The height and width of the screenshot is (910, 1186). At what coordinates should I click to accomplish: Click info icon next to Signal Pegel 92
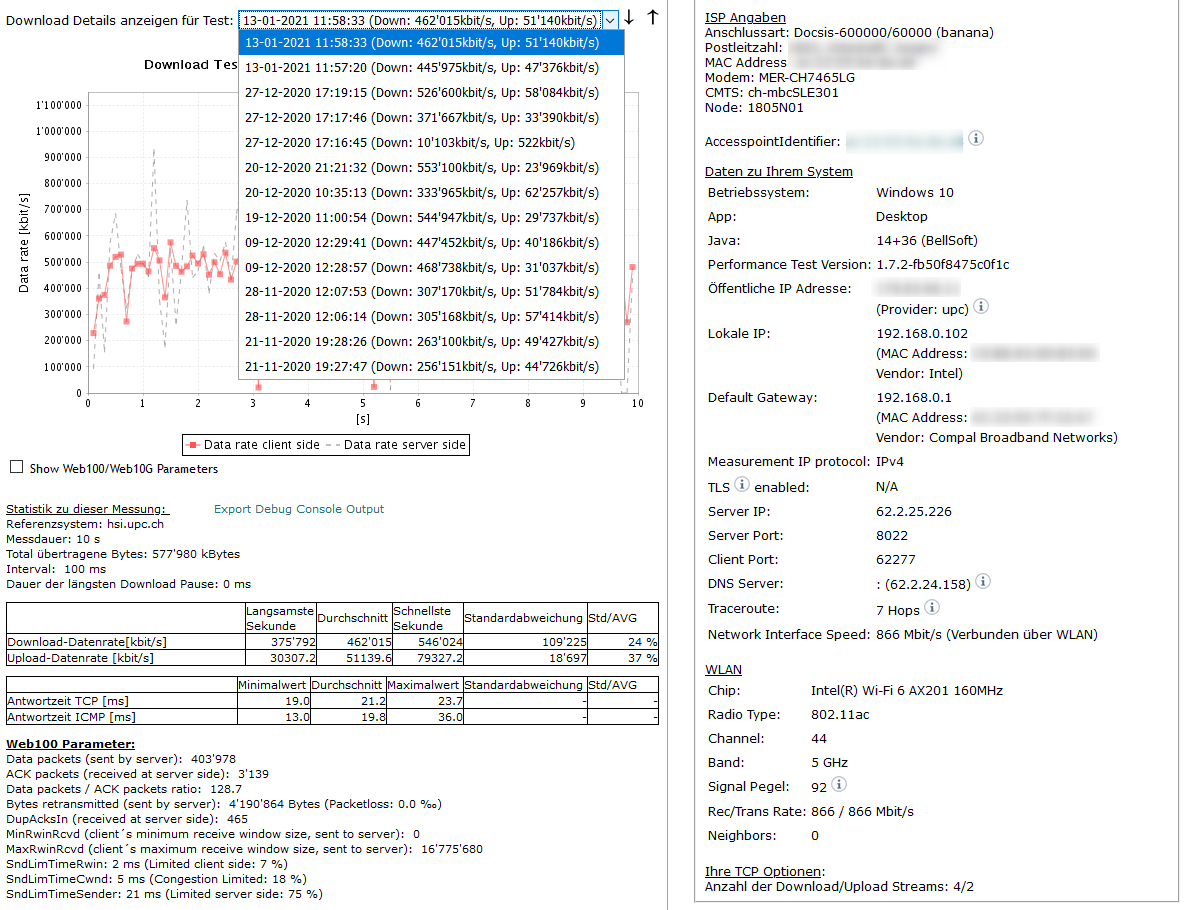(x=839, y=784)
